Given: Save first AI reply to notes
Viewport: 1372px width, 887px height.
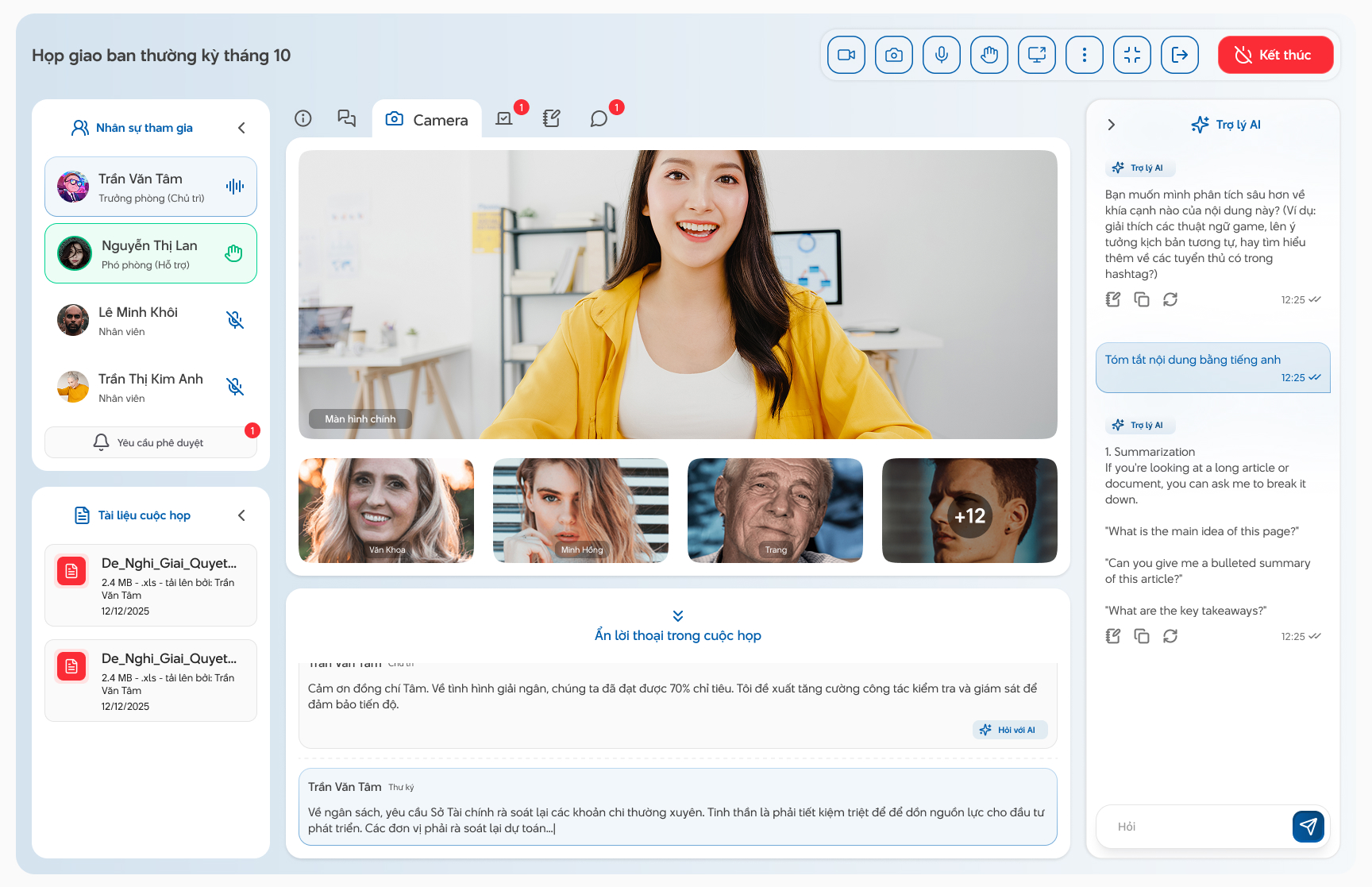Looking at the screenshot, I should point(1113,299).
